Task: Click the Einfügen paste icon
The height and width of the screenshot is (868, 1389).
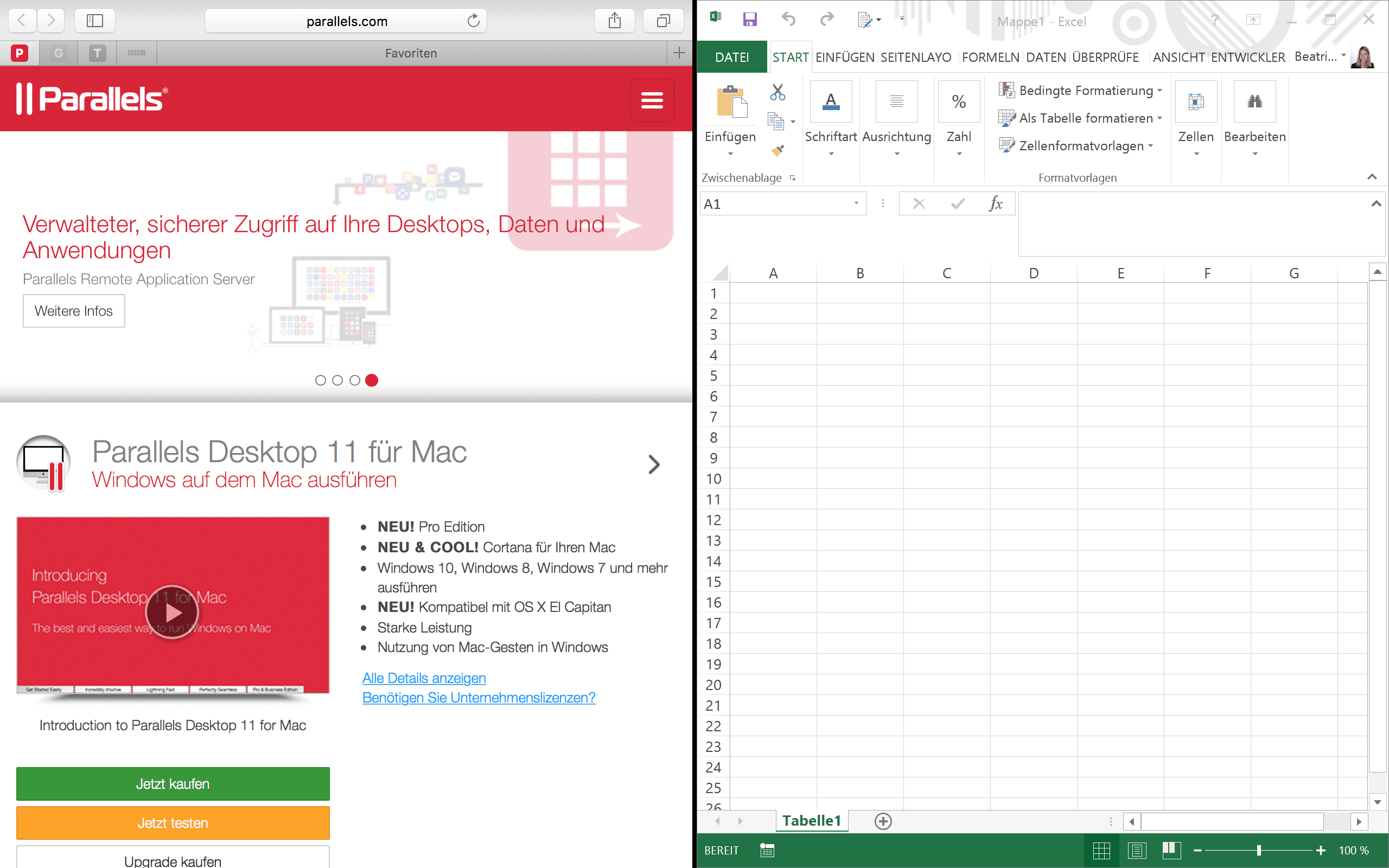Action: (x=731, y=102)
